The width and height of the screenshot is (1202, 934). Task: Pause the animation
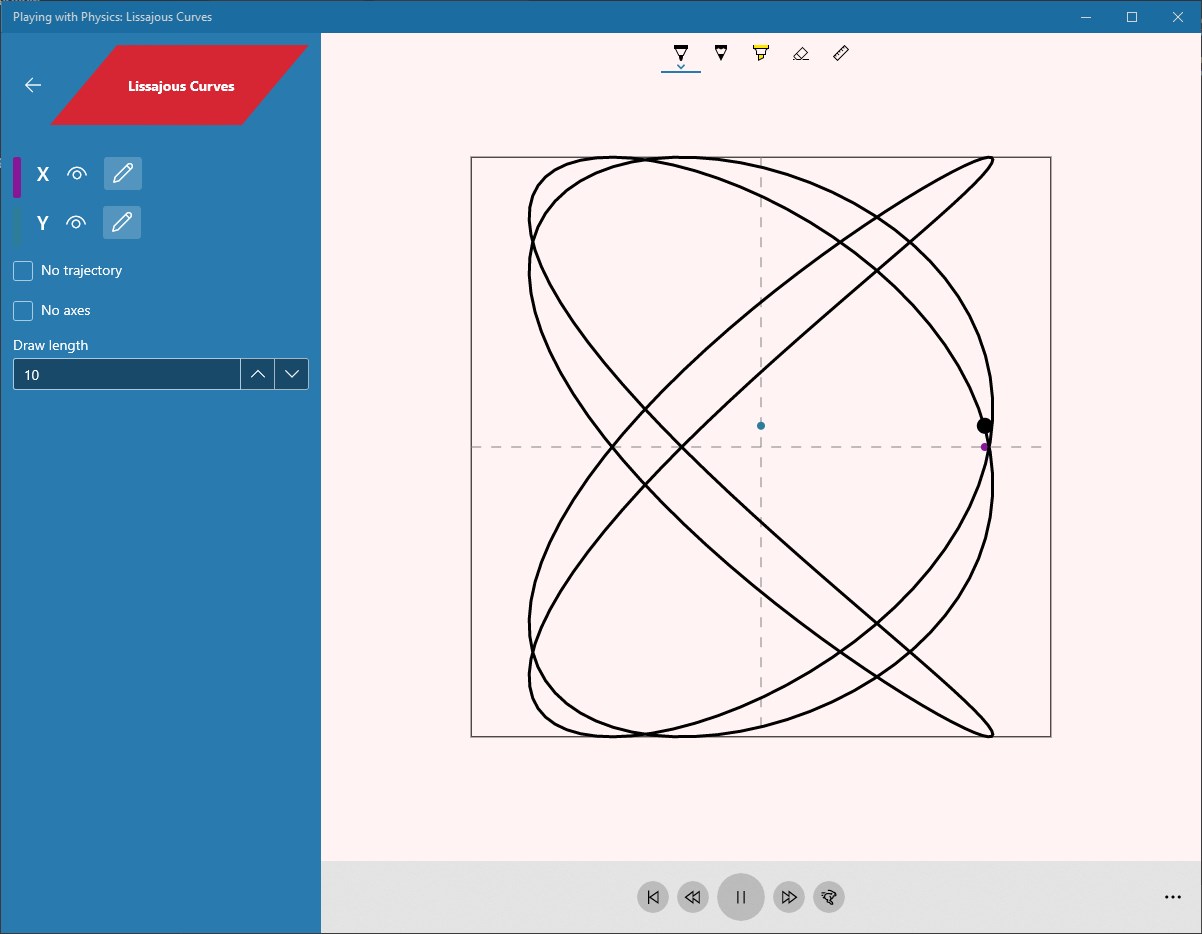[x=741, y=897]
